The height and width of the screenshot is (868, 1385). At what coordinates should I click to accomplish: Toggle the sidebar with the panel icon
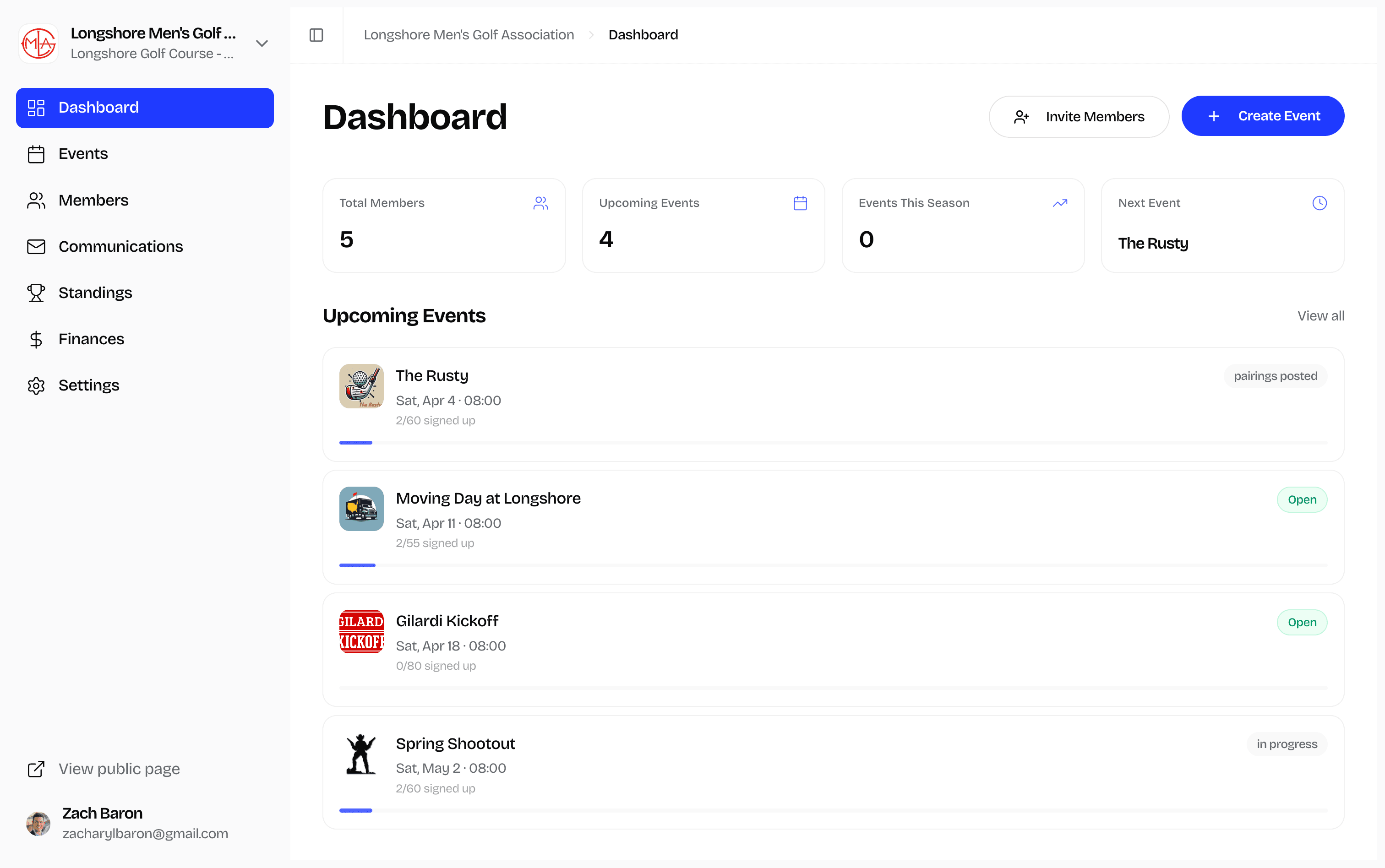316,35
